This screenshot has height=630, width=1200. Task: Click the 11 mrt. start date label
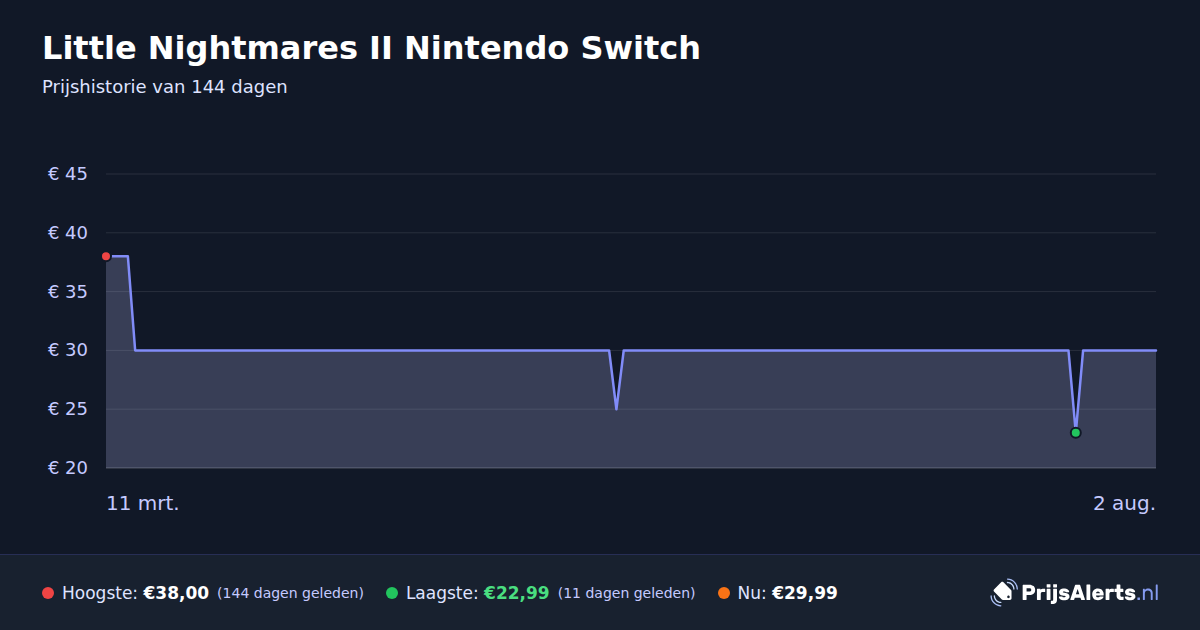pyautogui.click(x=143, y=504)
